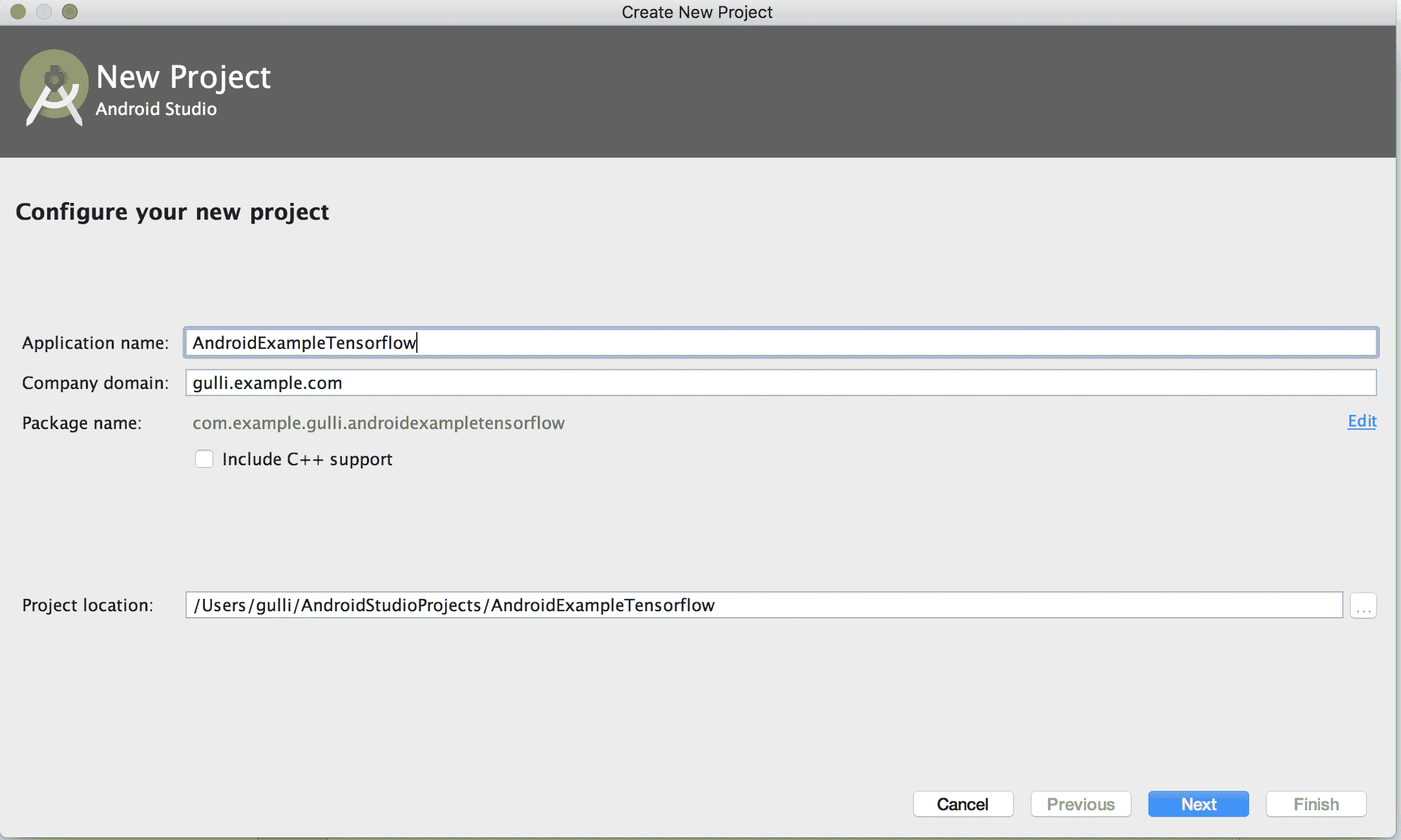1401x840 pixels.
Task: Close the Create New Project window
Action: click(x=18, y=12)
